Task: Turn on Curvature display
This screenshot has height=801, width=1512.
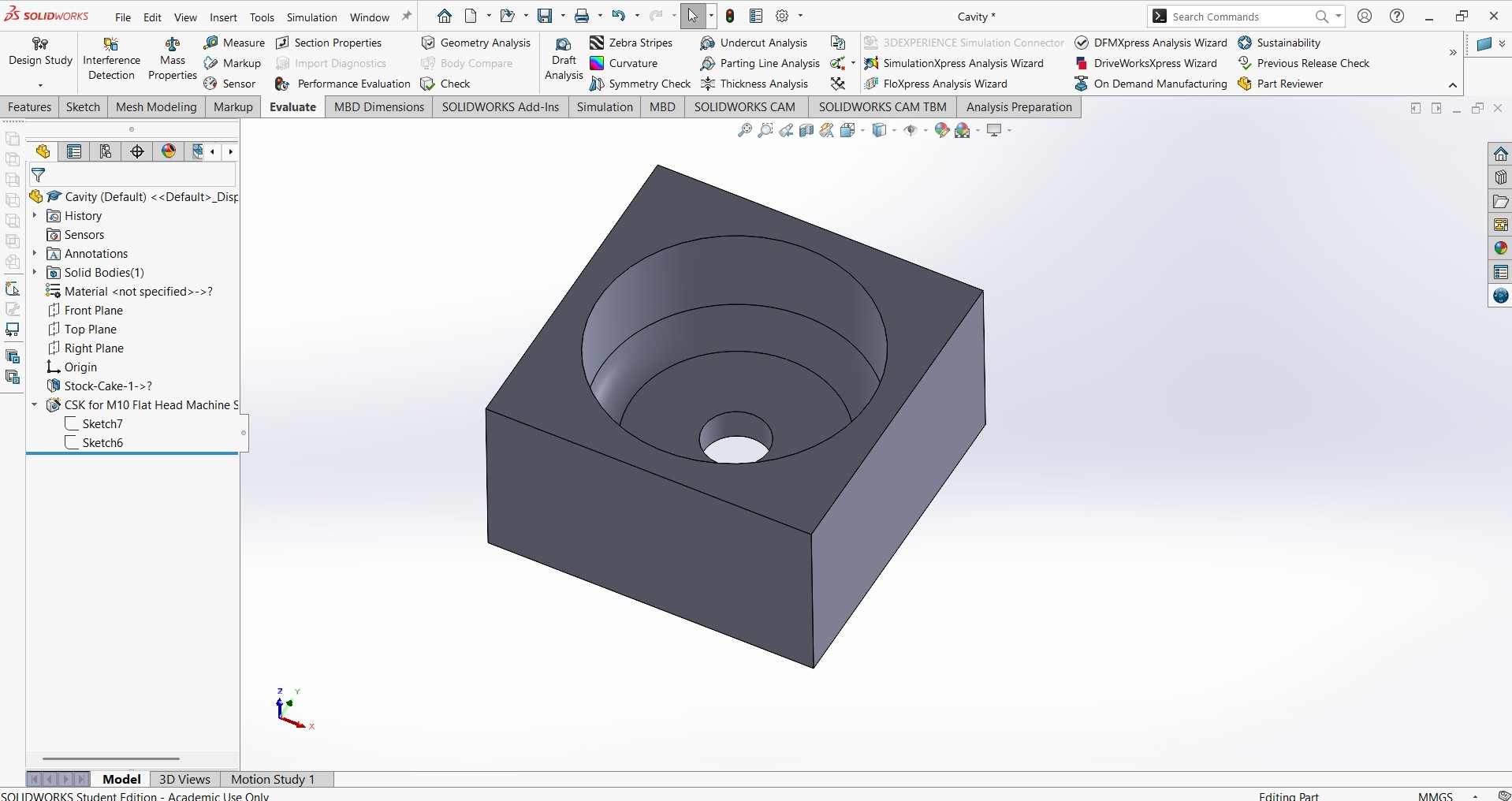Action: pos(624,63)
